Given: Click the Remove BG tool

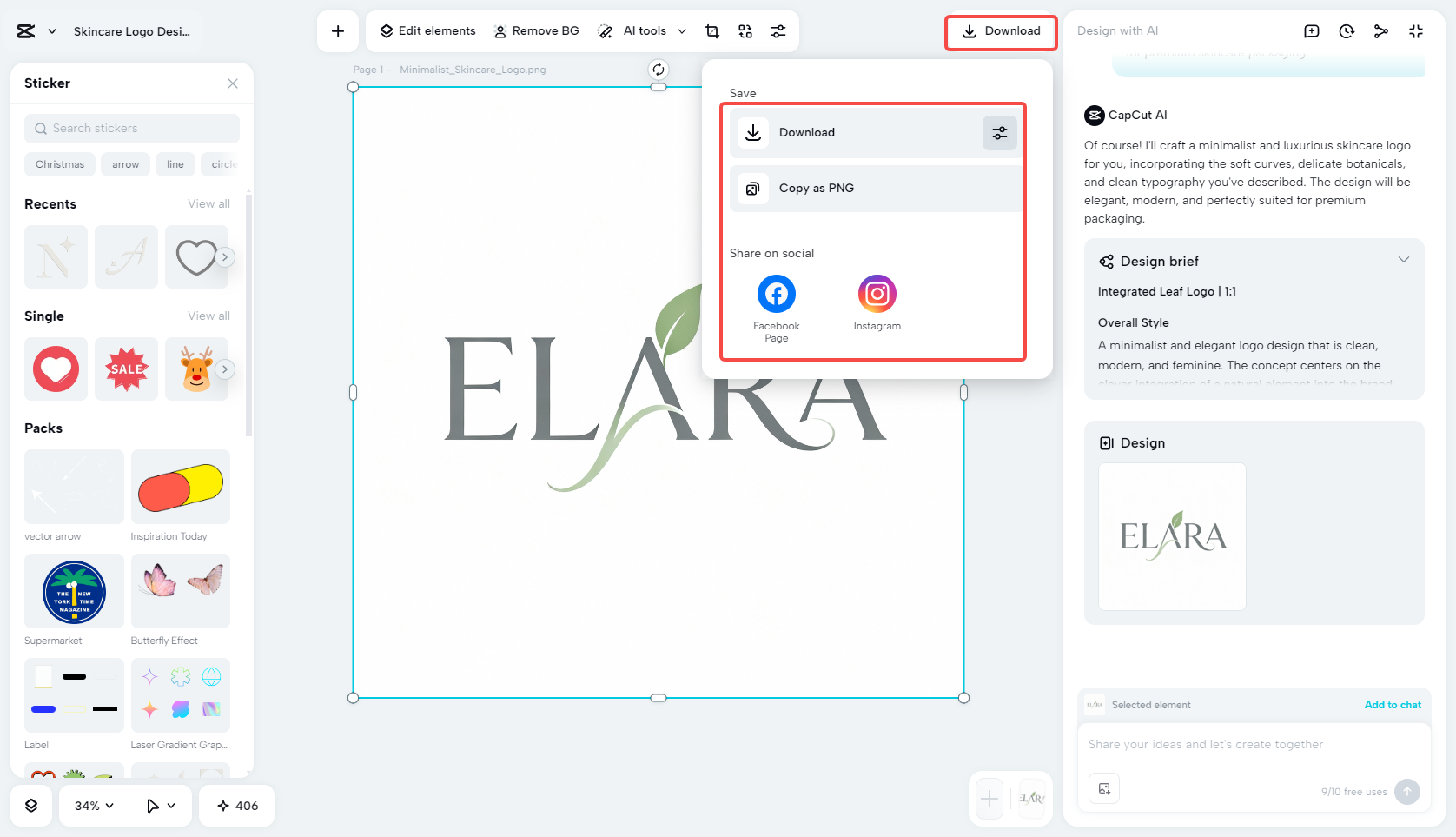Looking at the screenshot, I should [536, 30].
